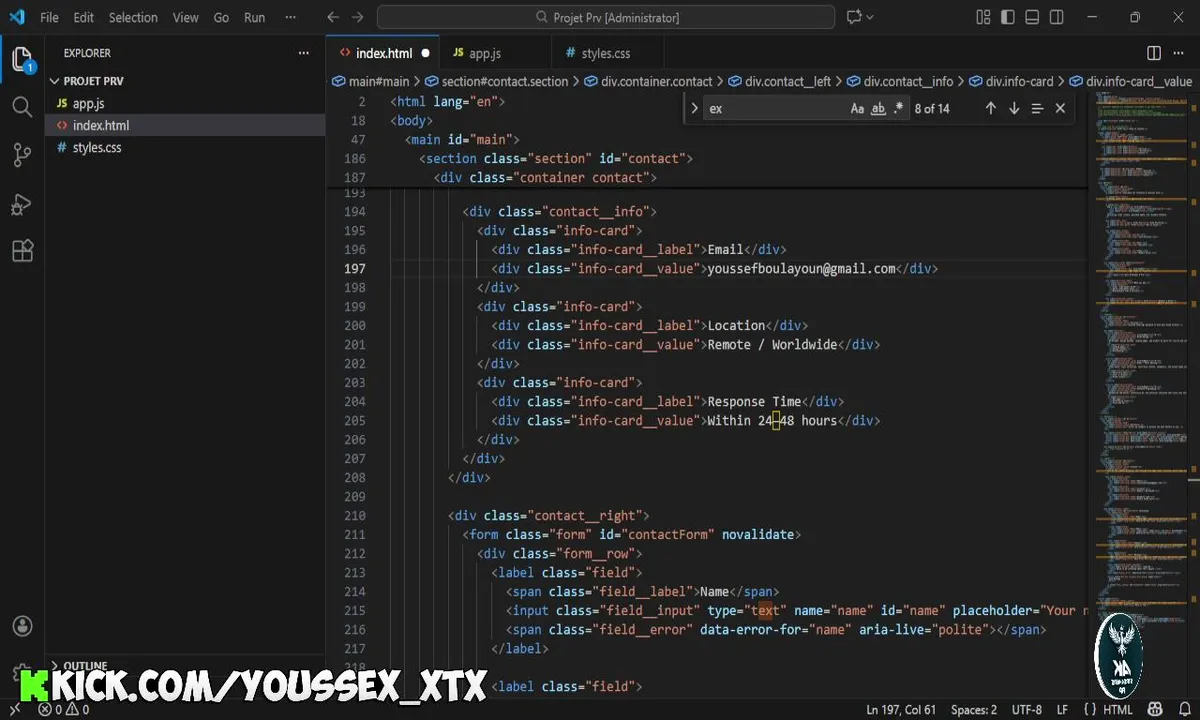Close the find widget
This screenshot has width=1200, height=720.
point(1060,108)
